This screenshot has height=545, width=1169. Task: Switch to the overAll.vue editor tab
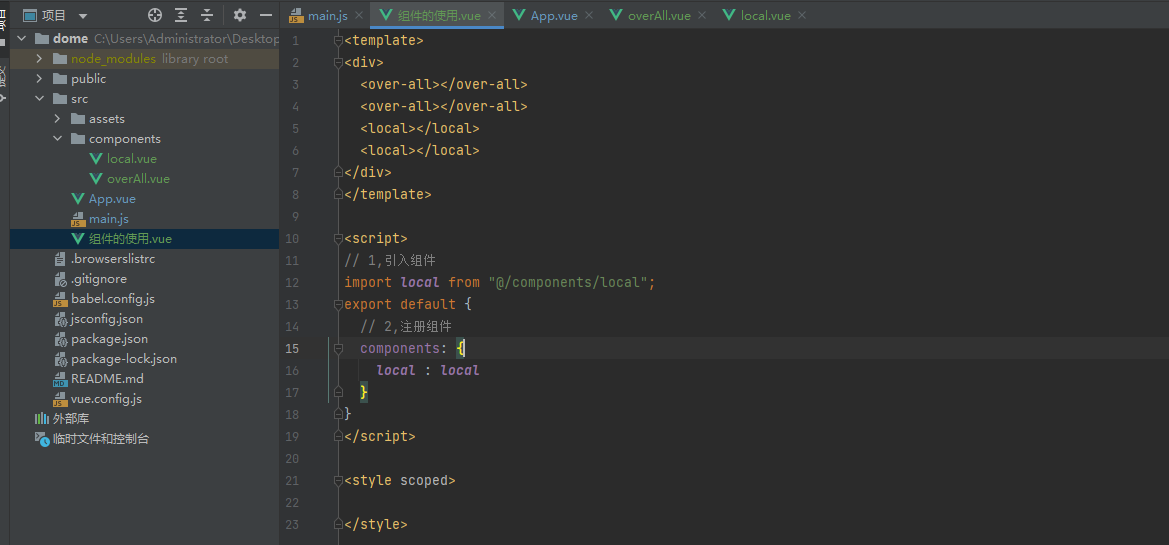[x=660, y=15]
